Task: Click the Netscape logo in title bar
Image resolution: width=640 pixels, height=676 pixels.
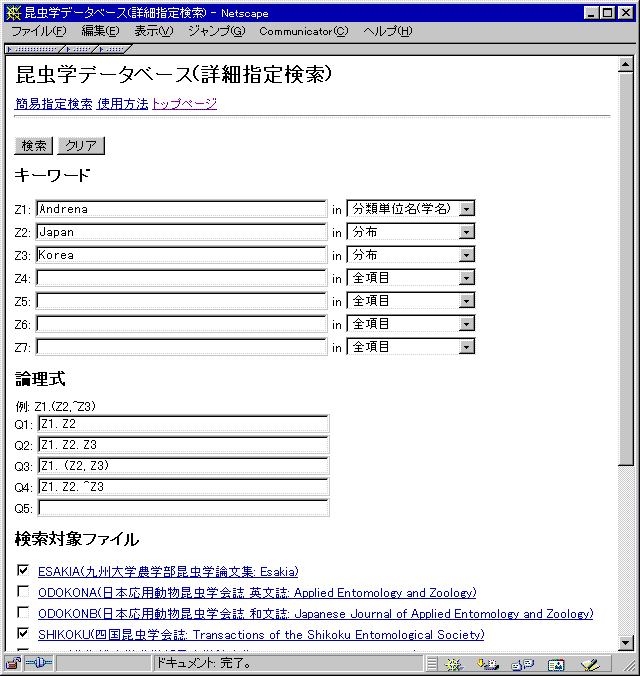Action: tap(13, 13)
